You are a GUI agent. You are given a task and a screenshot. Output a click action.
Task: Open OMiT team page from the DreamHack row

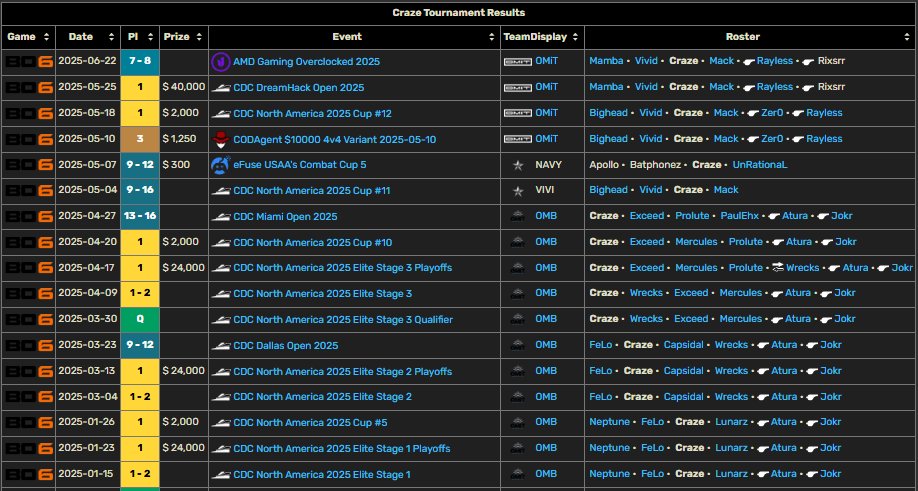pos(546,87)
